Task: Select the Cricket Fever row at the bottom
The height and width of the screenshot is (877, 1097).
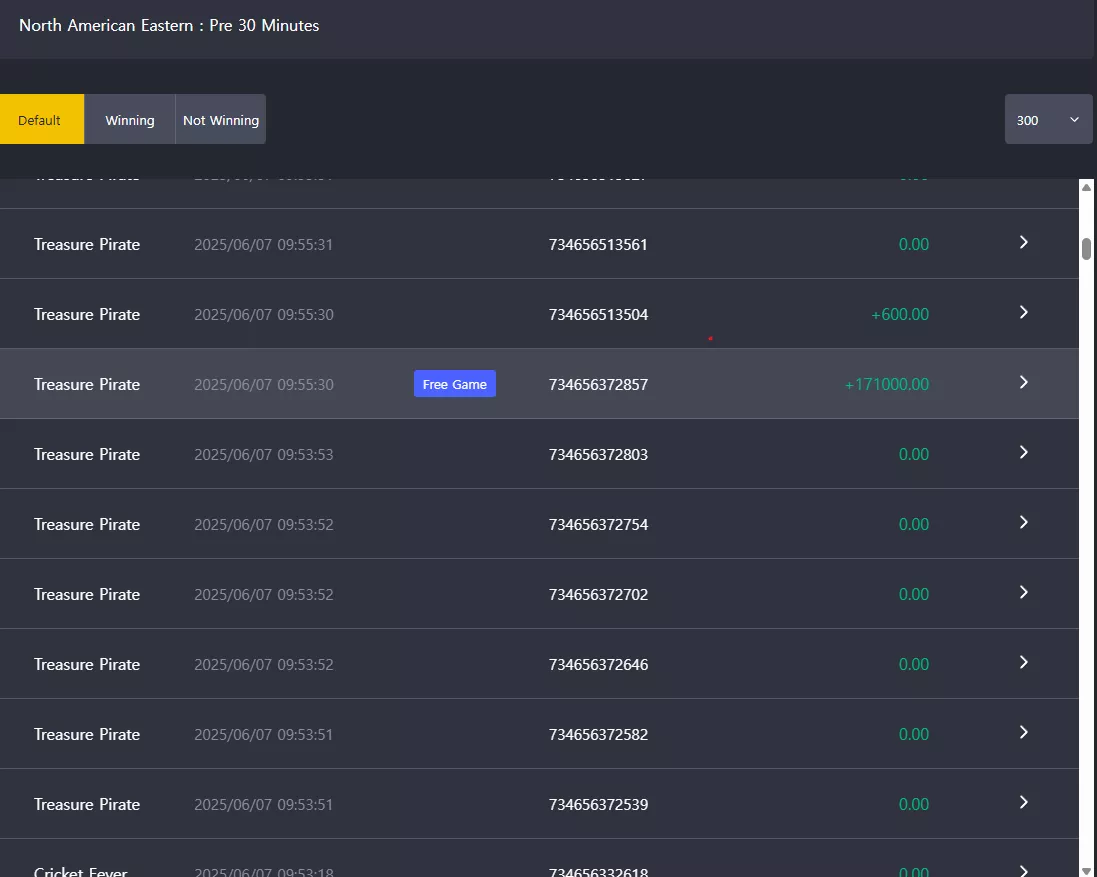Action: (x=539, y=858)
